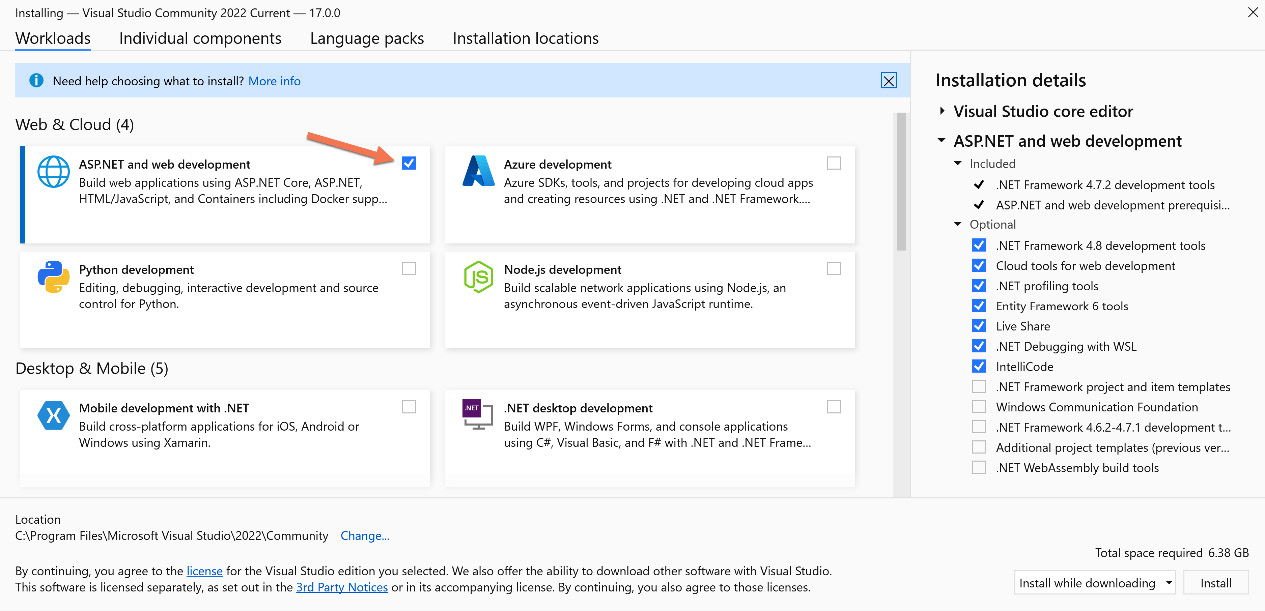Check the Python development workload

(409, 268)
